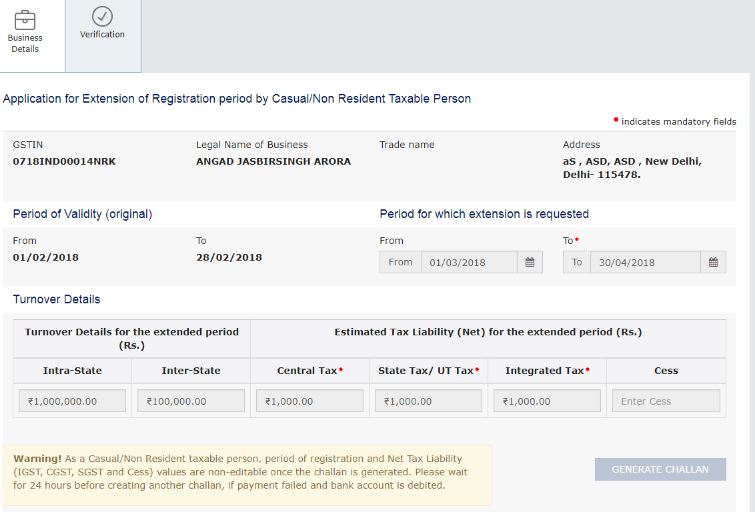Viewport: 755px width, 512px height.
Task: Switch to the Business Details tab label
Action: 25,43
